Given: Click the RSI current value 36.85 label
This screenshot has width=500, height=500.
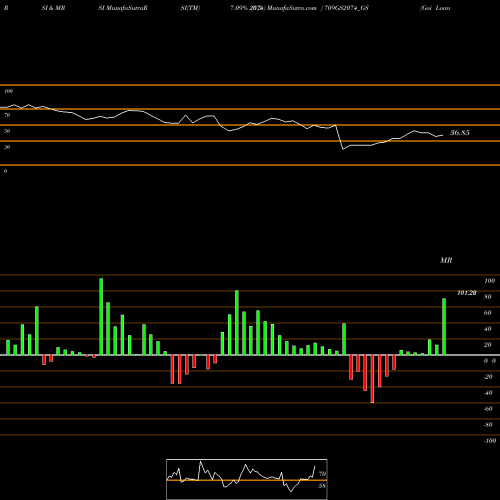Looking at the screenshot, I should [x=460, y=133].
